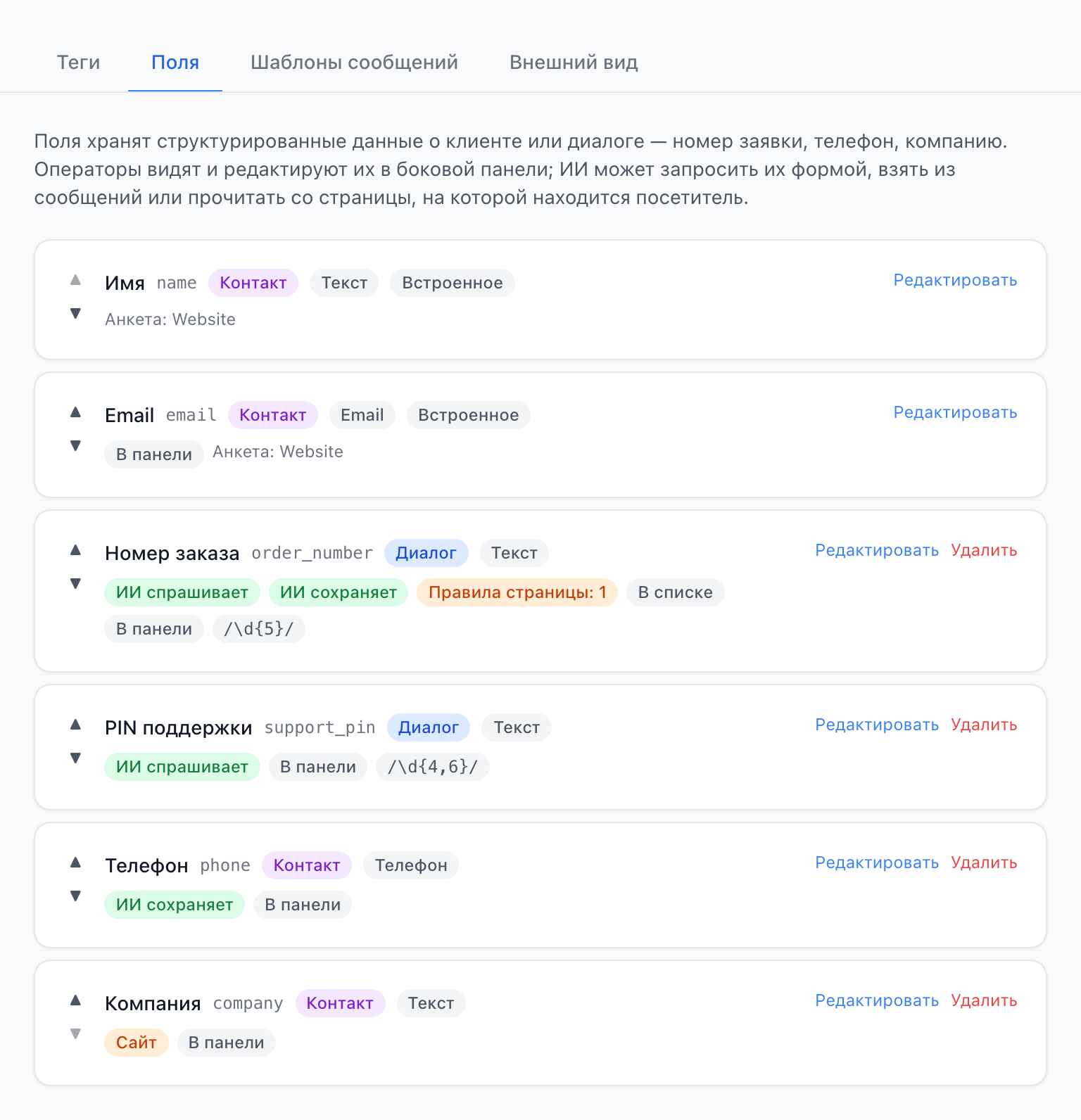Move the PIN поддержки field down
Screen dimensions: 1081x1120
tap(75, 758)
